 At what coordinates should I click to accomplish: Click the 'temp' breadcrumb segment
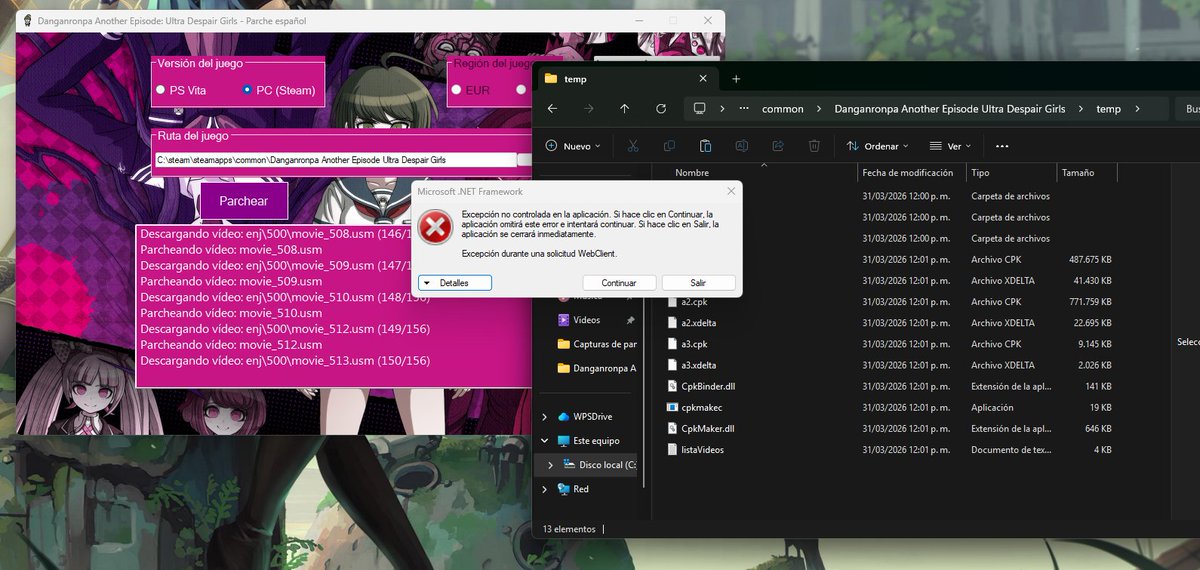(x=1109, y=108)
